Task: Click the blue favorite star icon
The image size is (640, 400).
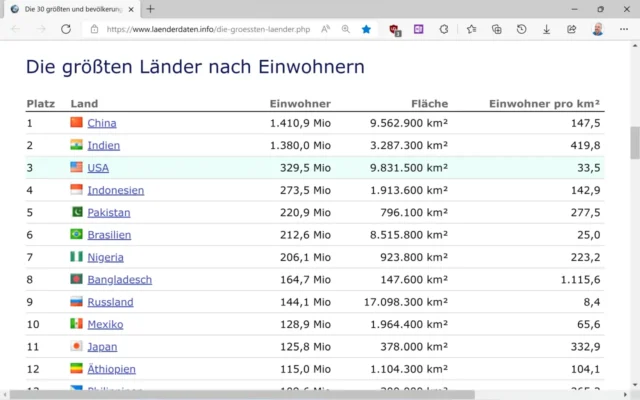Action: click(366, 30)
